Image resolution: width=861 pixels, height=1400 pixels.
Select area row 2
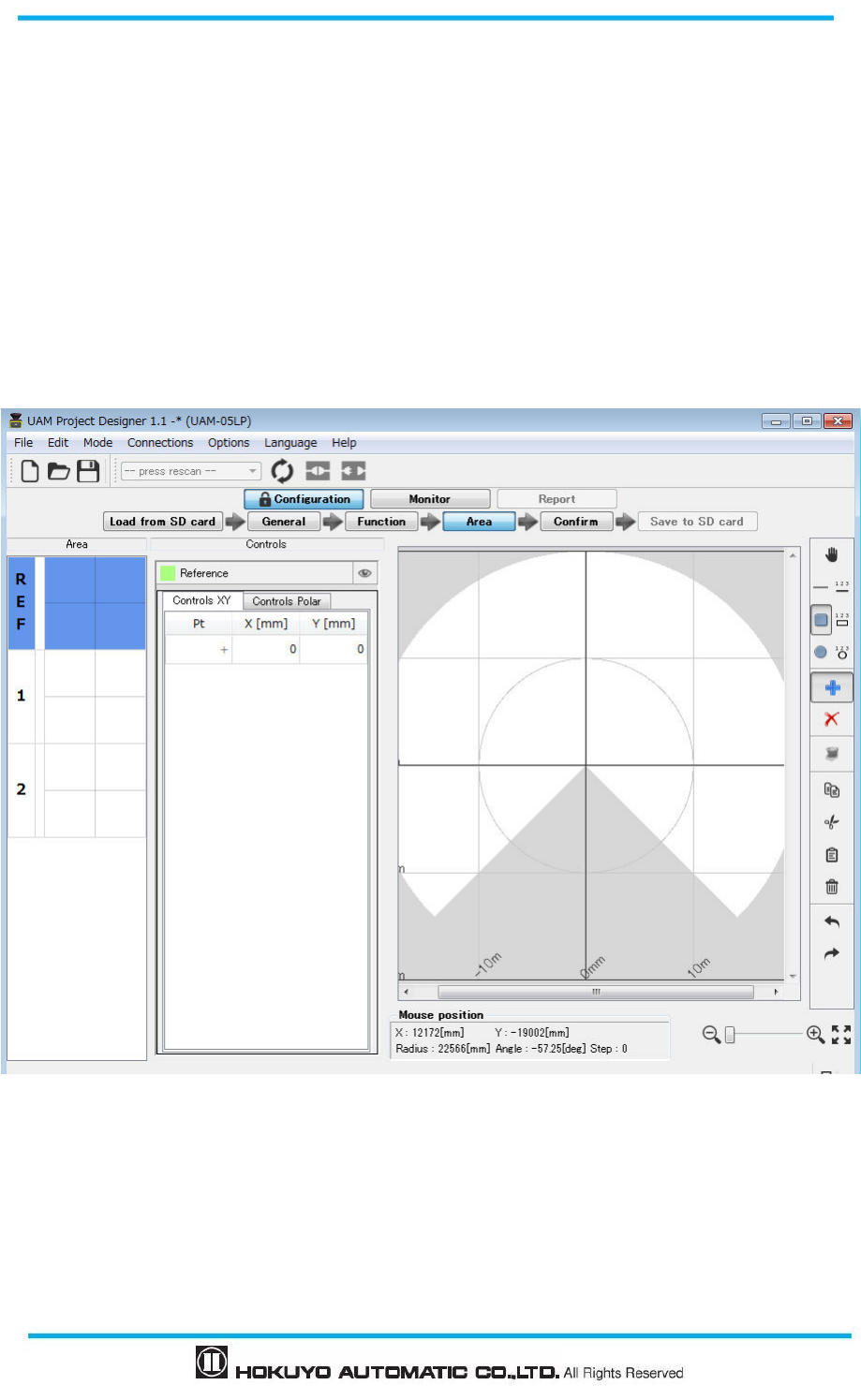[77, 790]
